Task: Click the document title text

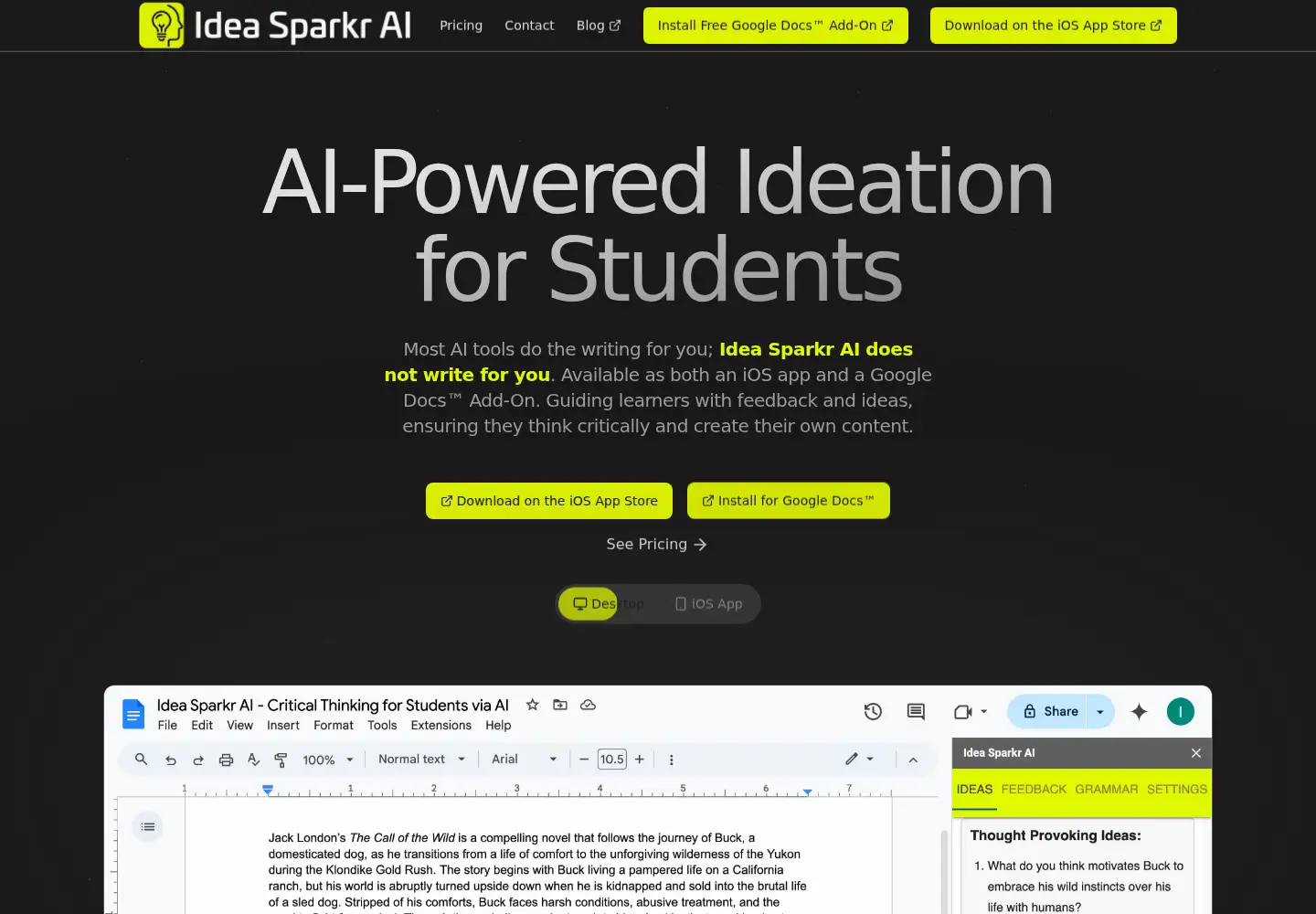Action: coord(333,705)
